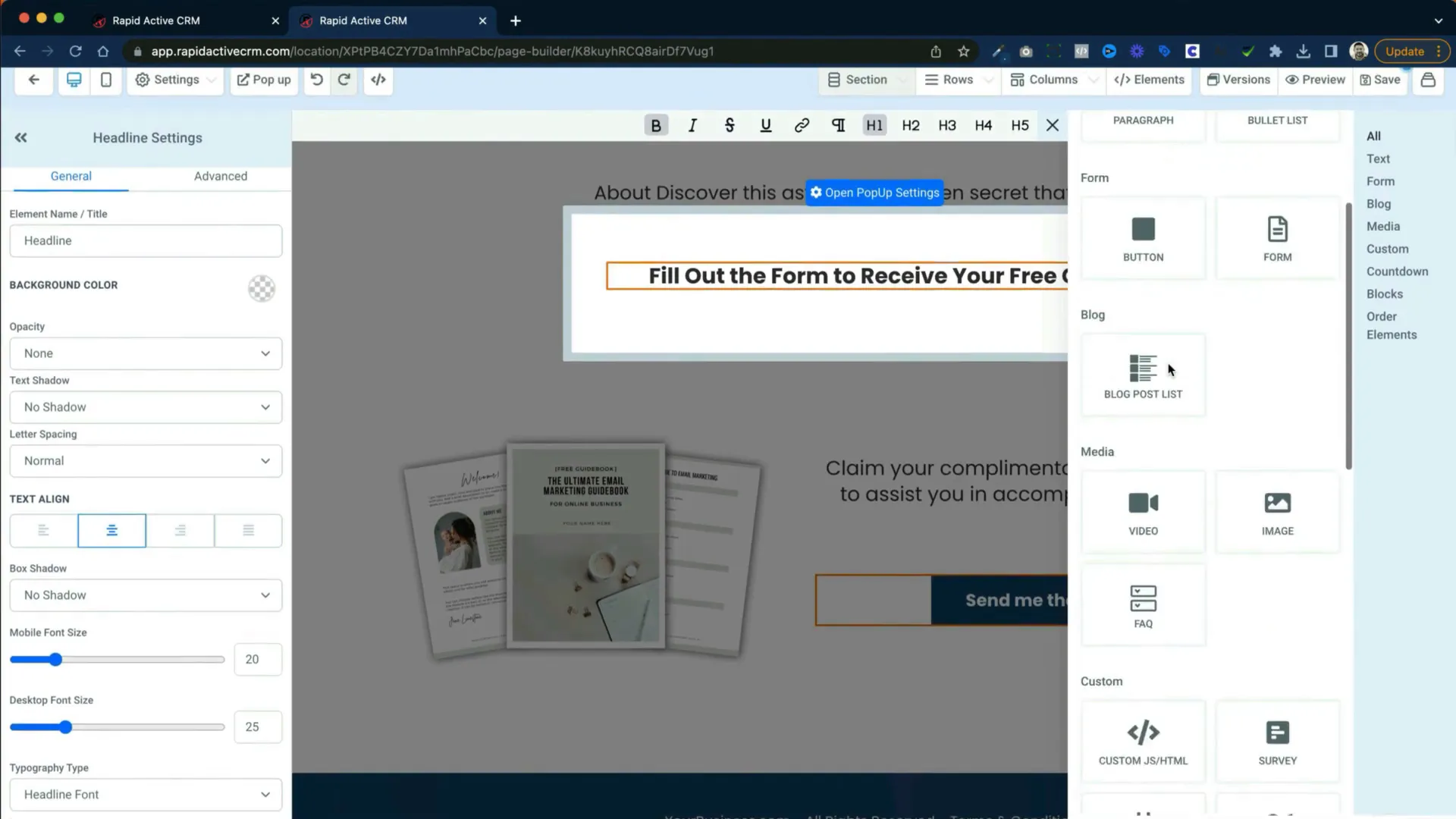Set heading level H1
The width and height of the screenshot is (1456, 819).
click(874, 125)
